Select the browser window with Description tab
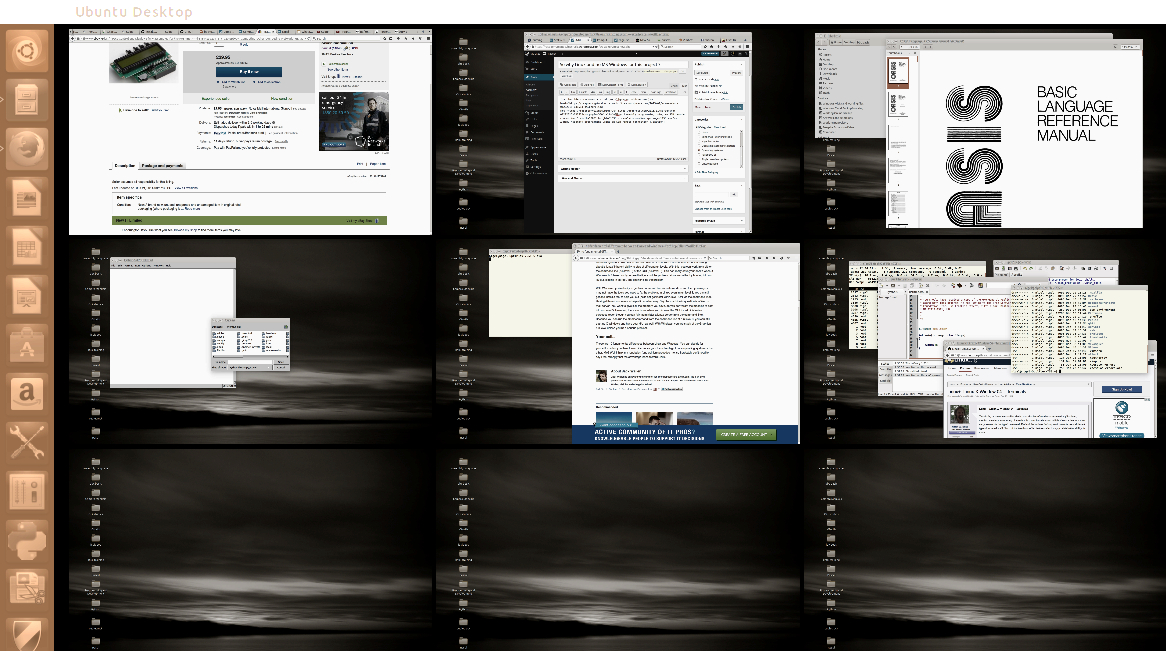Viewport: 1166px width, 651px height. click(250, 130)
